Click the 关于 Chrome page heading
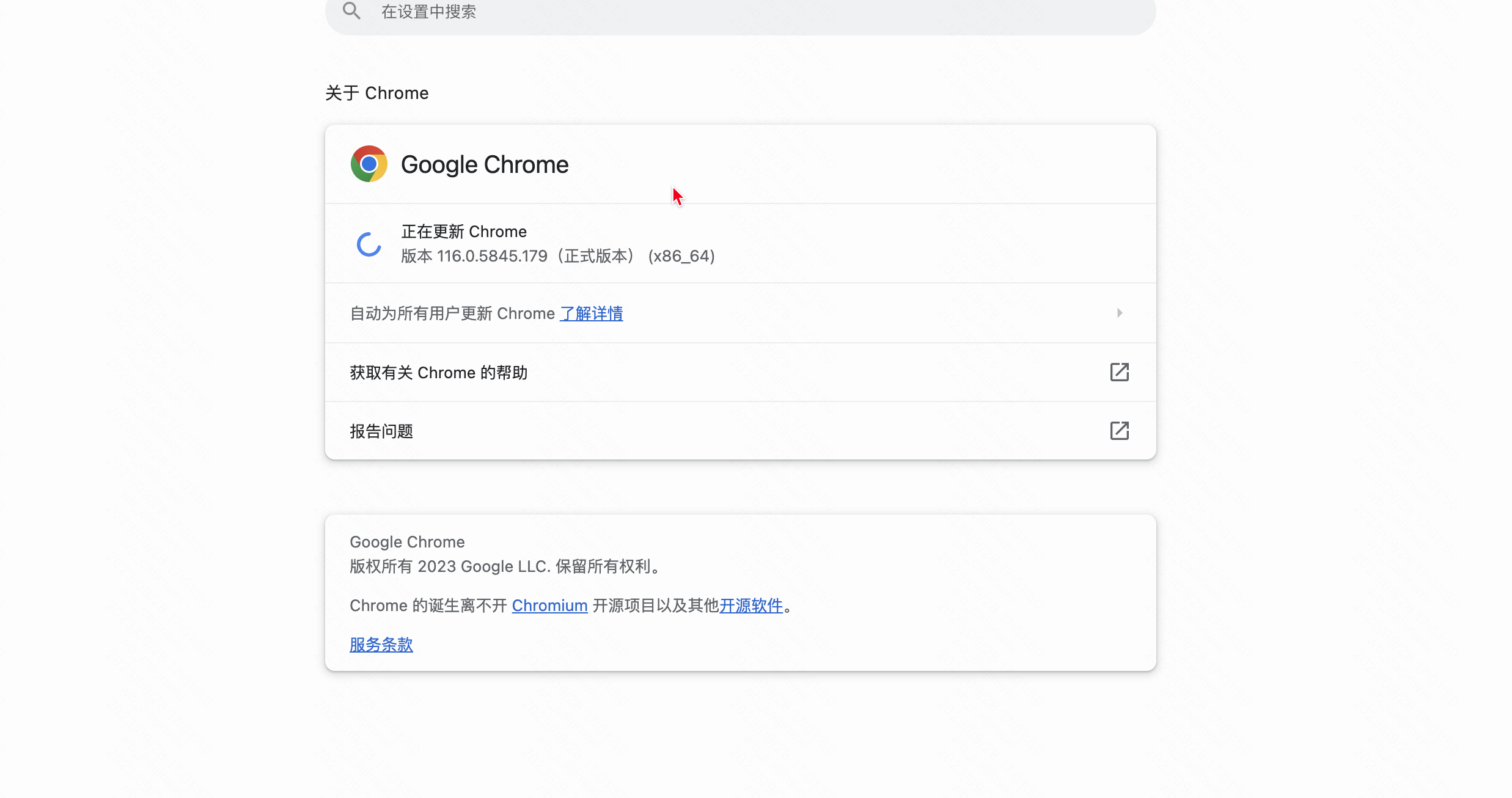This screenshot has width=1512, height=798. point(376,92)
